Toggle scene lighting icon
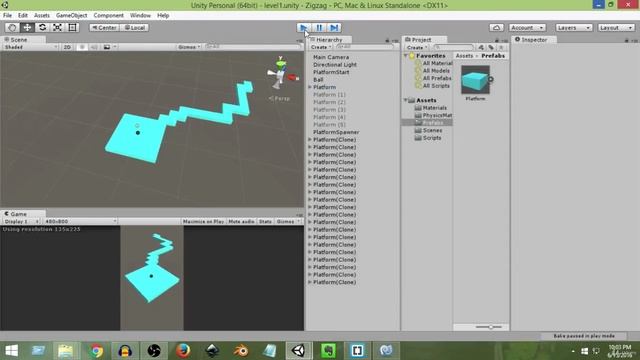The height and width of the screenshot is (360, 640). pos(82,47)
